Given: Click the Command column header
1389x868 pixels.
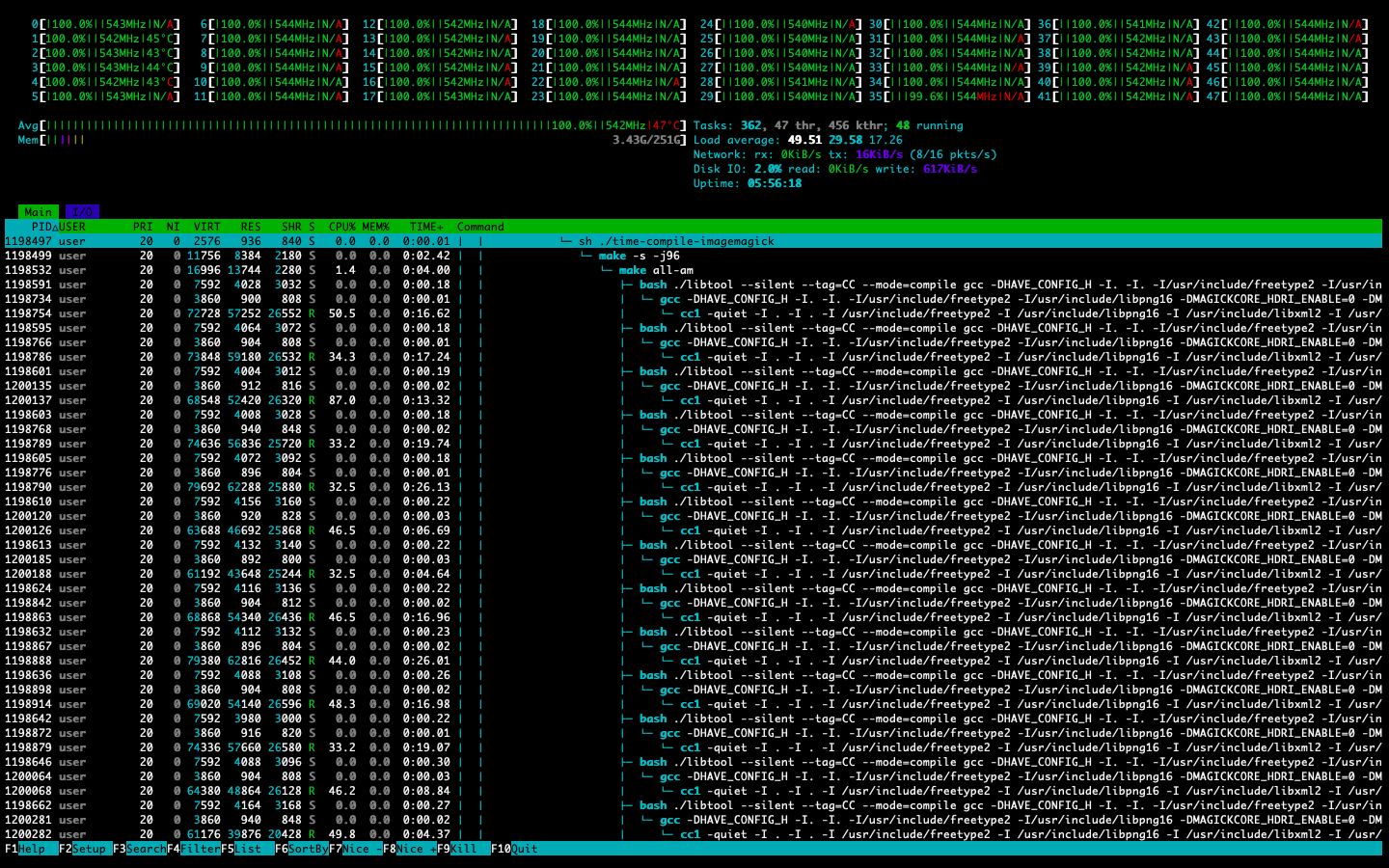Looking at the screenshot, I should point(480,227).
